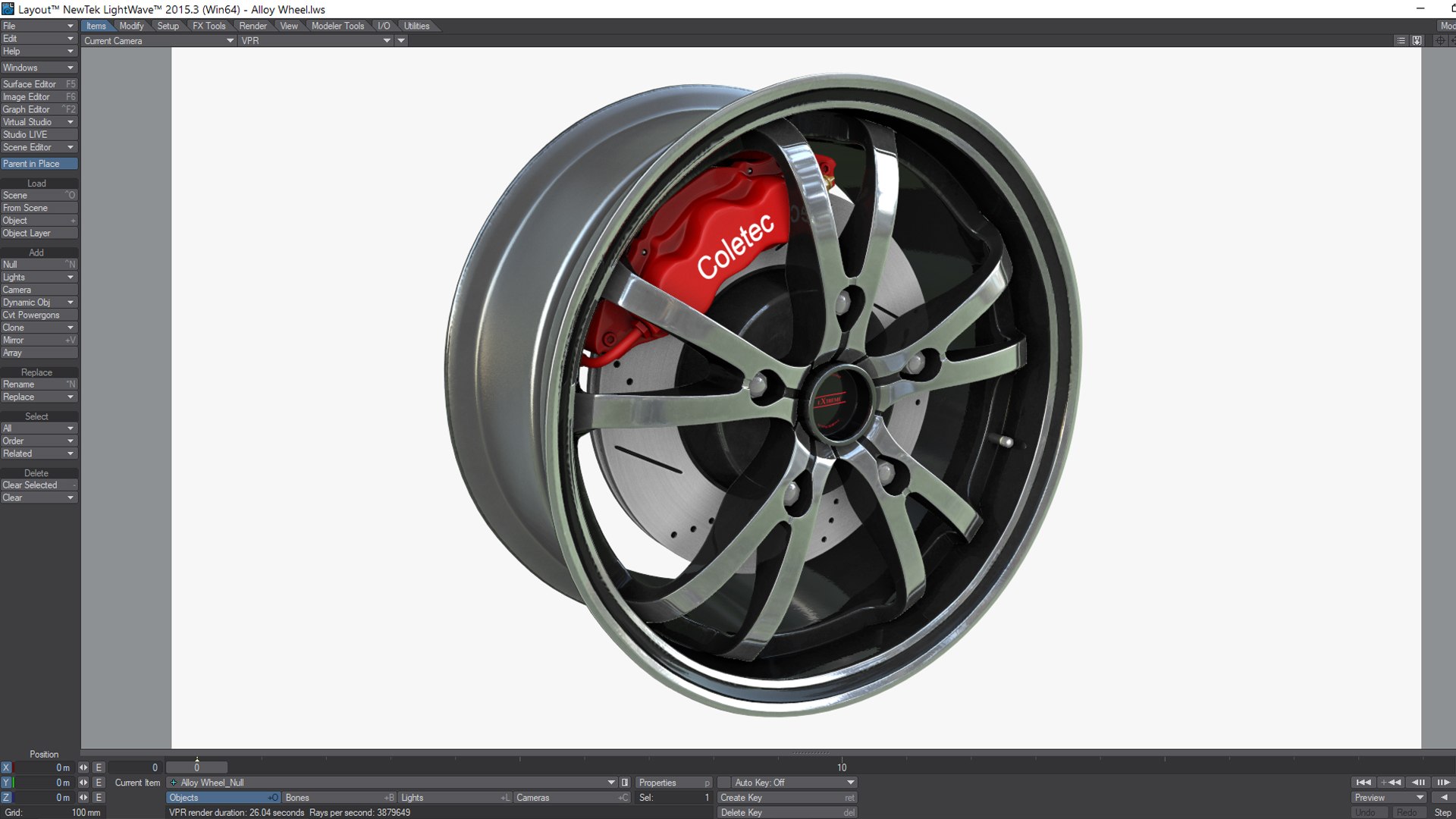Open the item Properties panel
The height and width of the screenshot is (819, 1456).
(x=674, y=783)
